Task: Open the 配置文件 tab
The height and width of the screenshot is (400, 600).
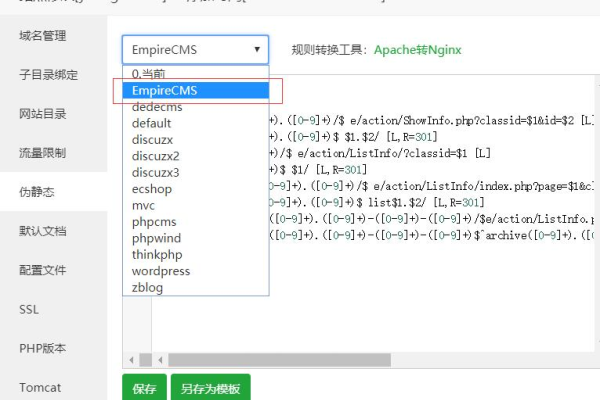Action: click(42, 270)
